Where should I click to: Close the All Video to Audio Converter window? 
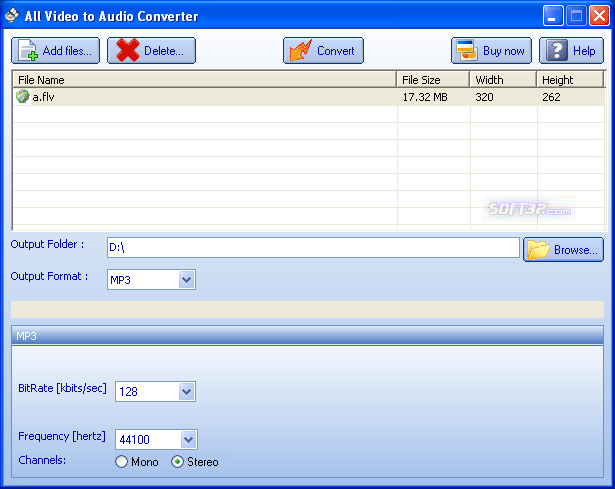click(599, 16)
